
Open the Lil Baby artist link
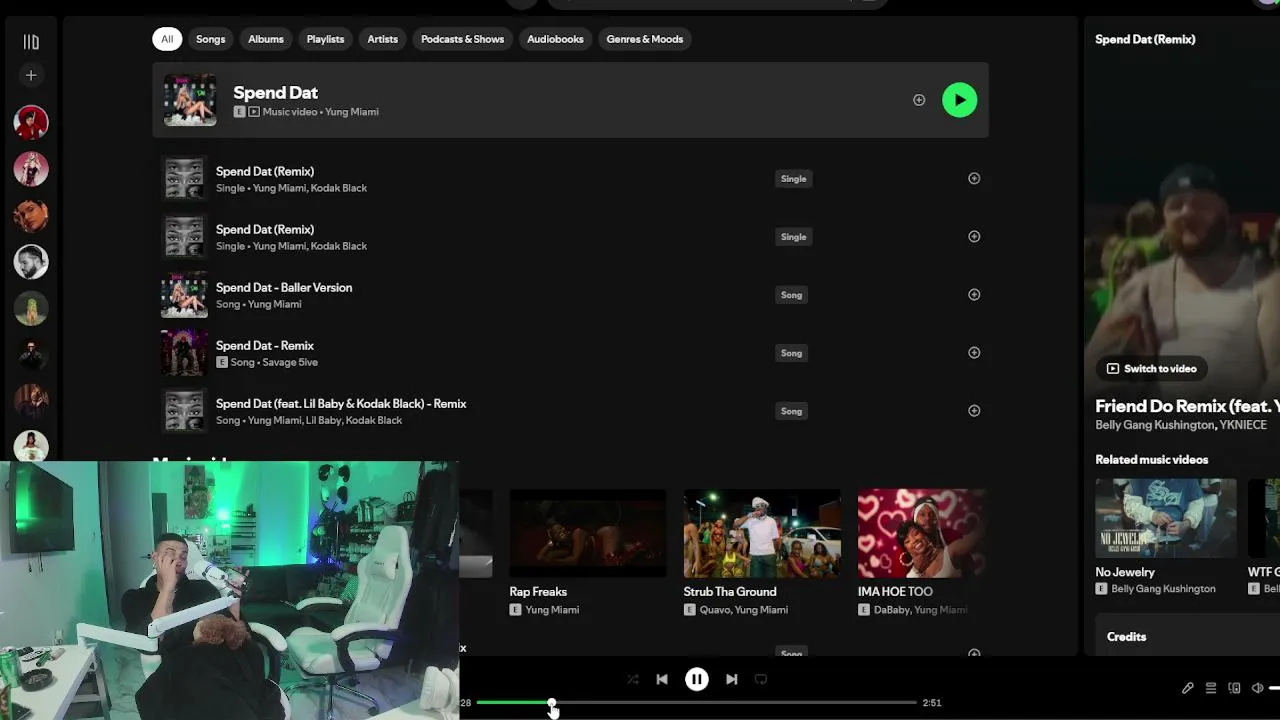[325, 420]
